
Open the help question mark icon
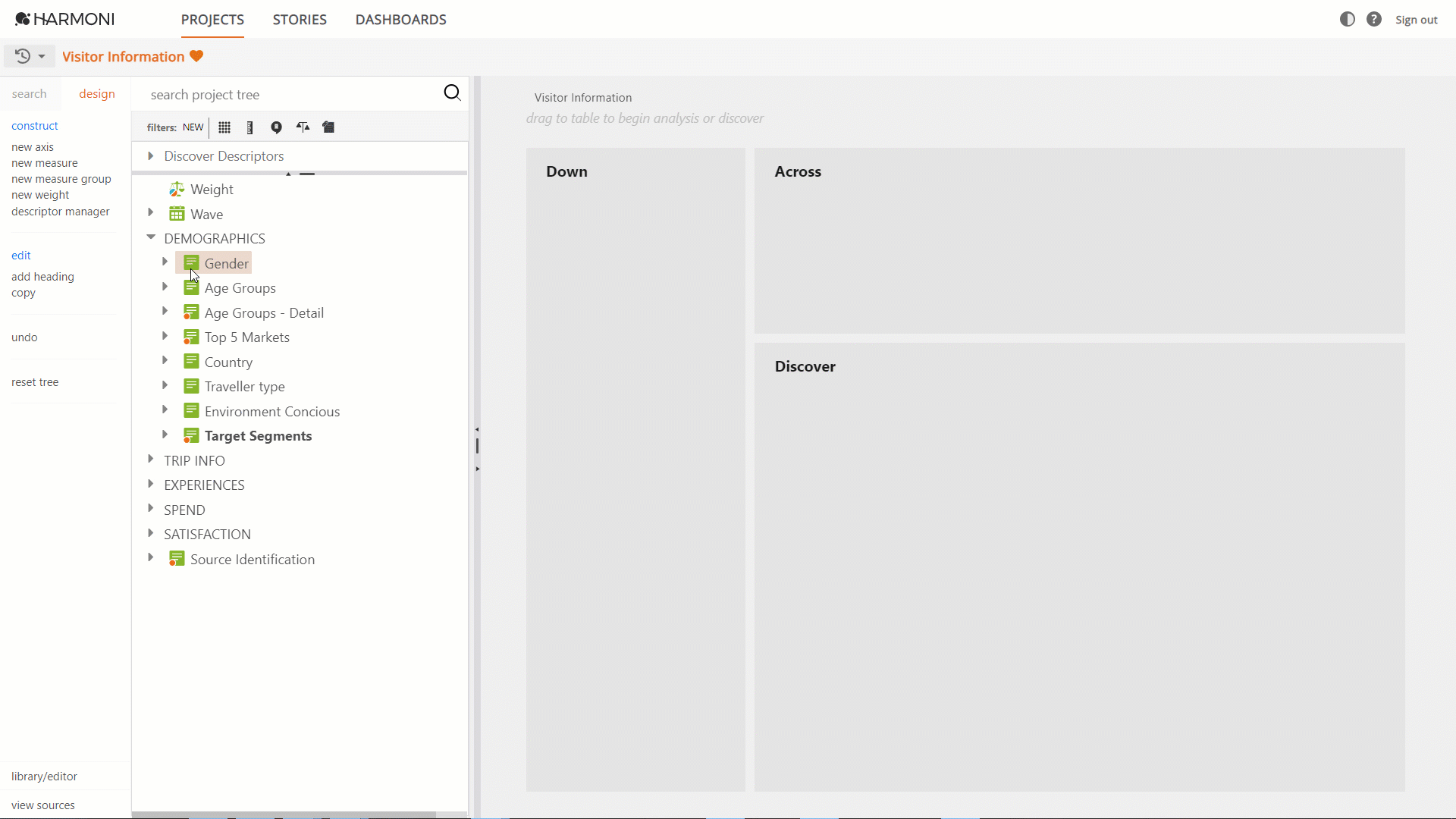[x=1374, y=19]
